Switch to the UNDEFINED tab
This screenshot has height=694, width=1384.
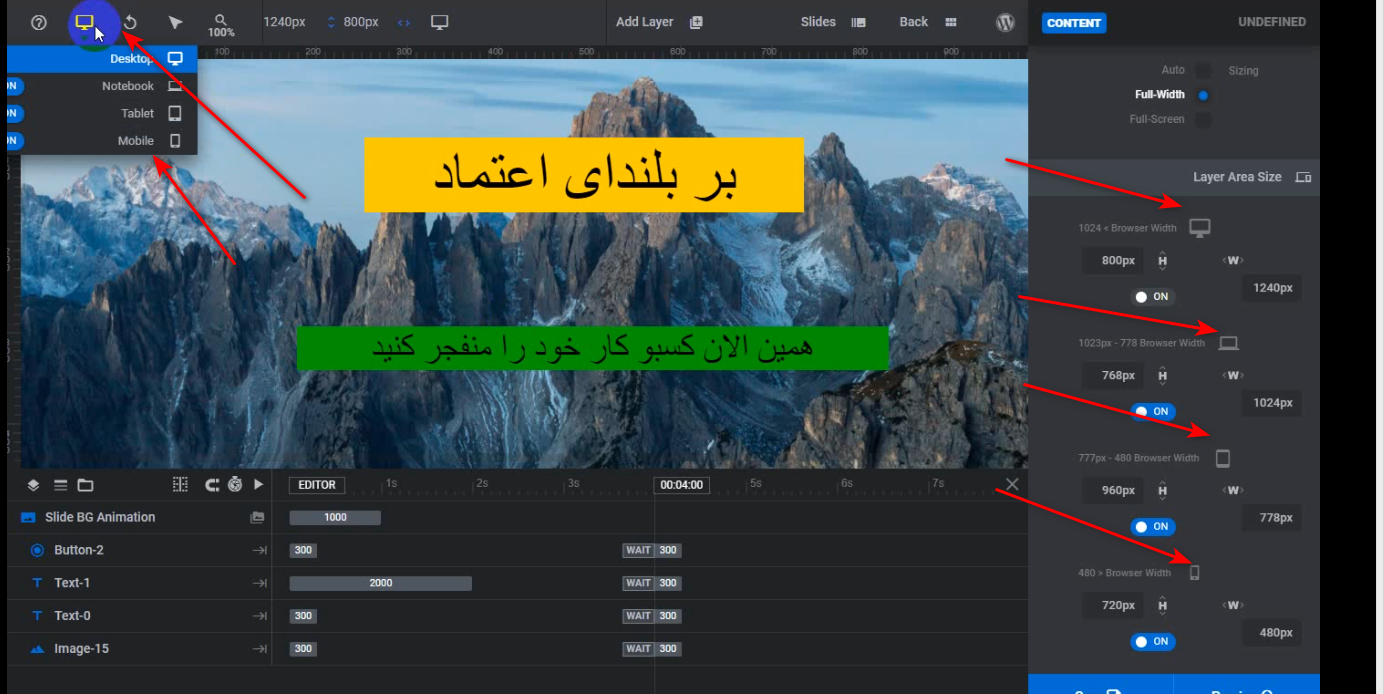point(1272,22)
